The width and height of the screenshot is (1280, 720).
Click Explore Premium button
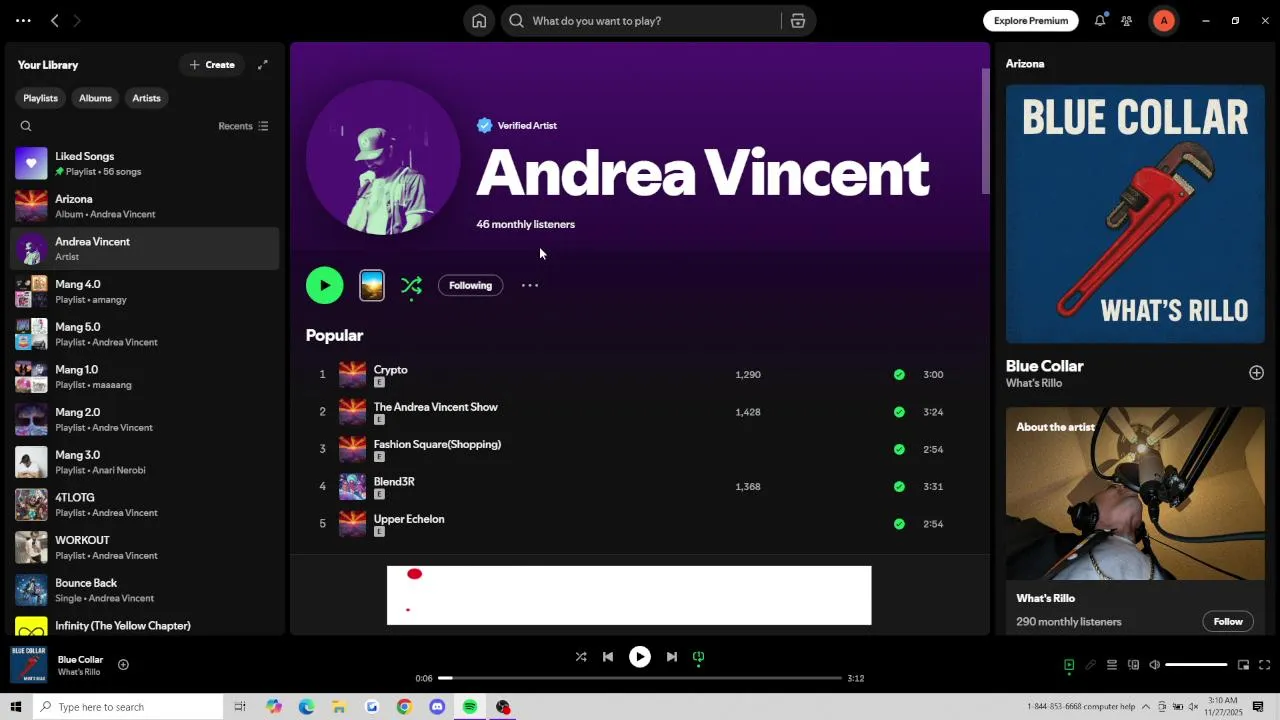[1031, 21]
